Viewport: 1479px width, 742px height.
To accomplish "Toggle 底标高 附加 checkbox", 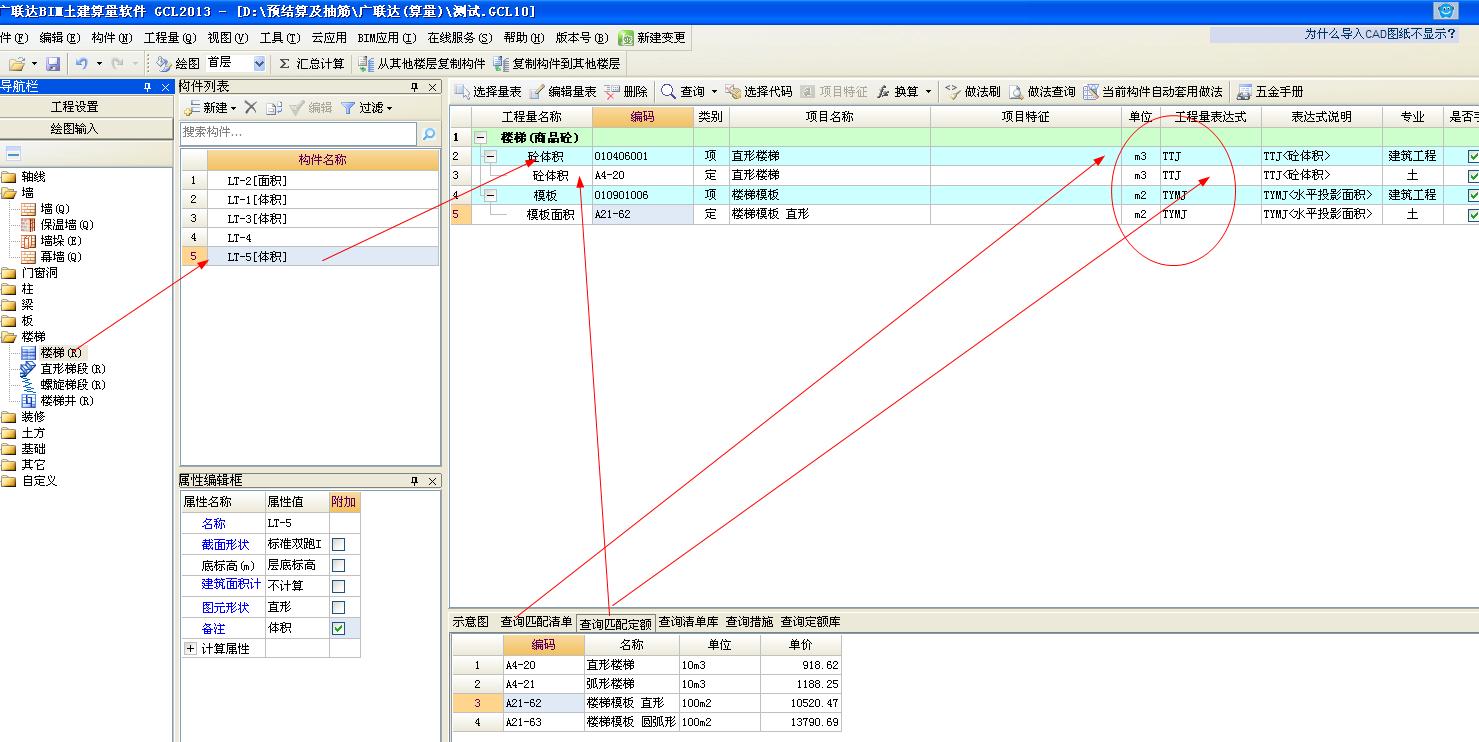I will (x=338, y=565).
